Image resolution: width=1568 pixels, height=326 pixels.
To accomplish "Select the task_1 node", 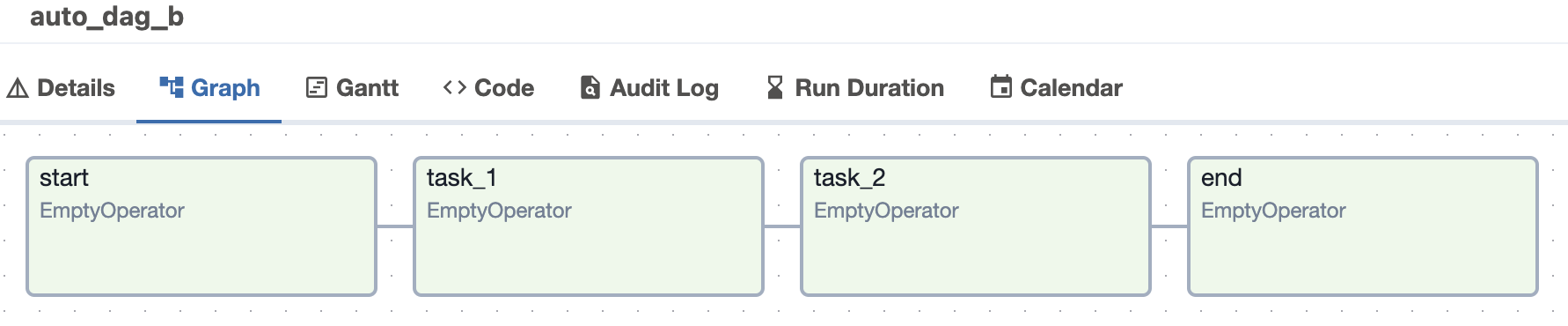I will pos(589,226).
